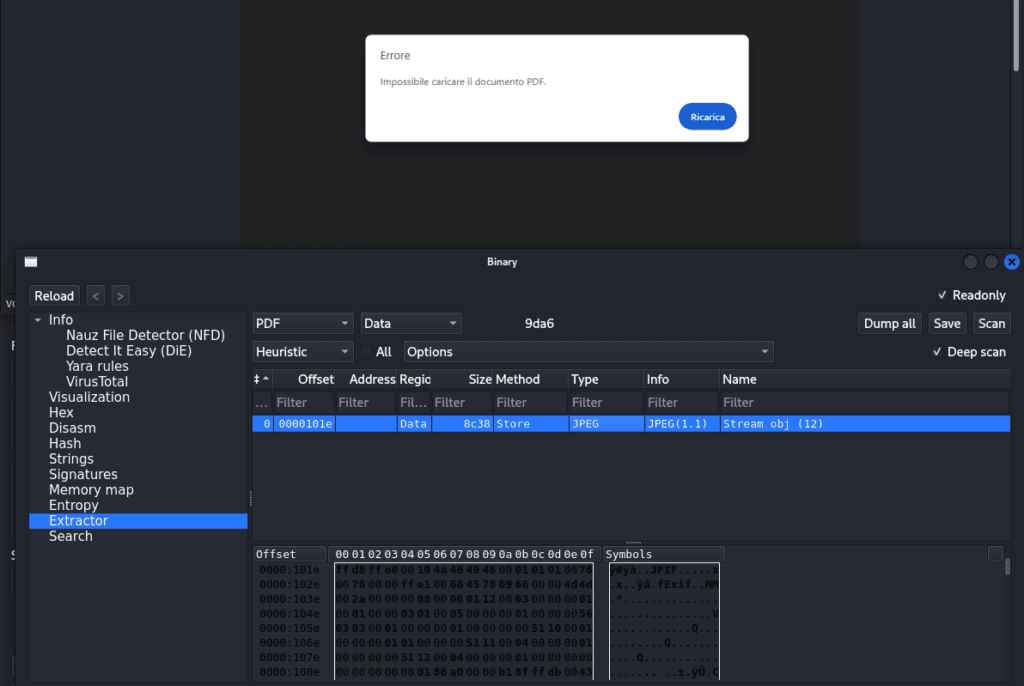
Task: Click the Method column filter field
Action: 530,402
